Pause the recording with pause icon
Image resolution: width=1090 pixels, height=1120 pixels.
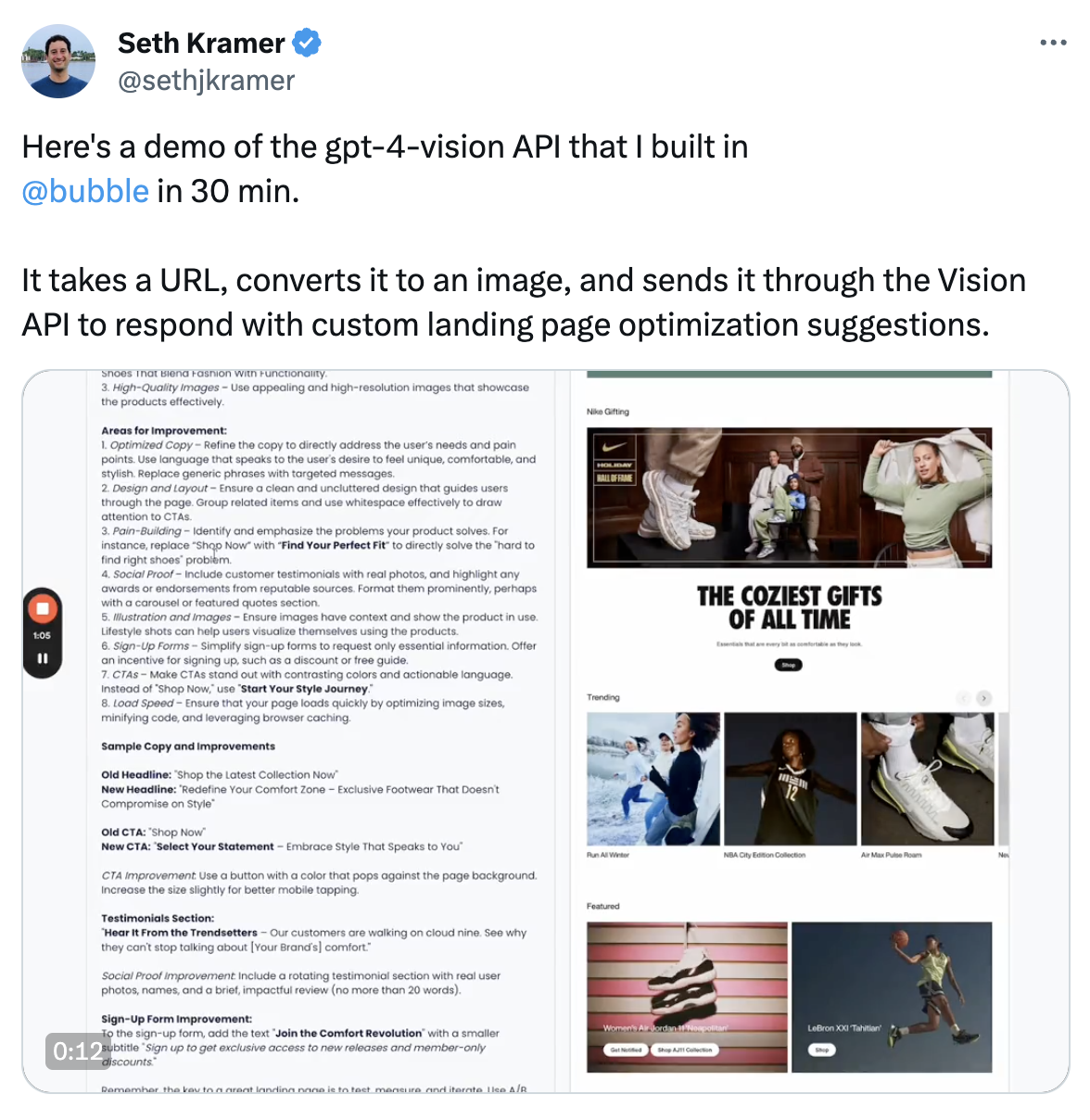tap(43, 658)
